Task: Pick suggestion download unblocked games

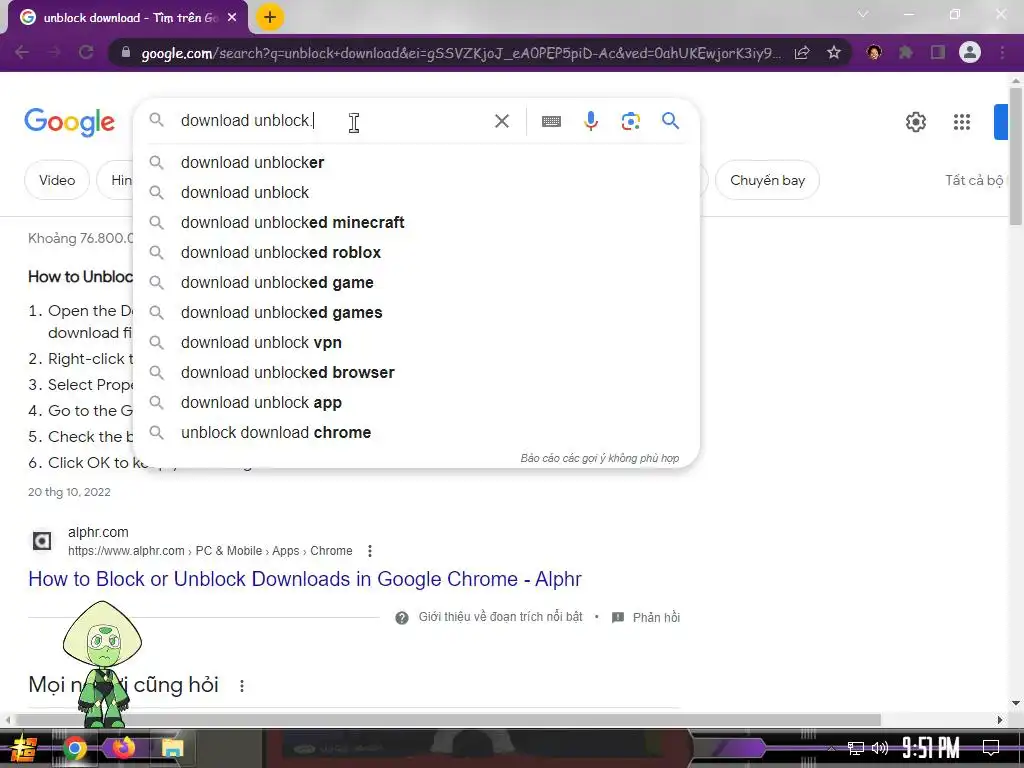Action: (416, 313)
